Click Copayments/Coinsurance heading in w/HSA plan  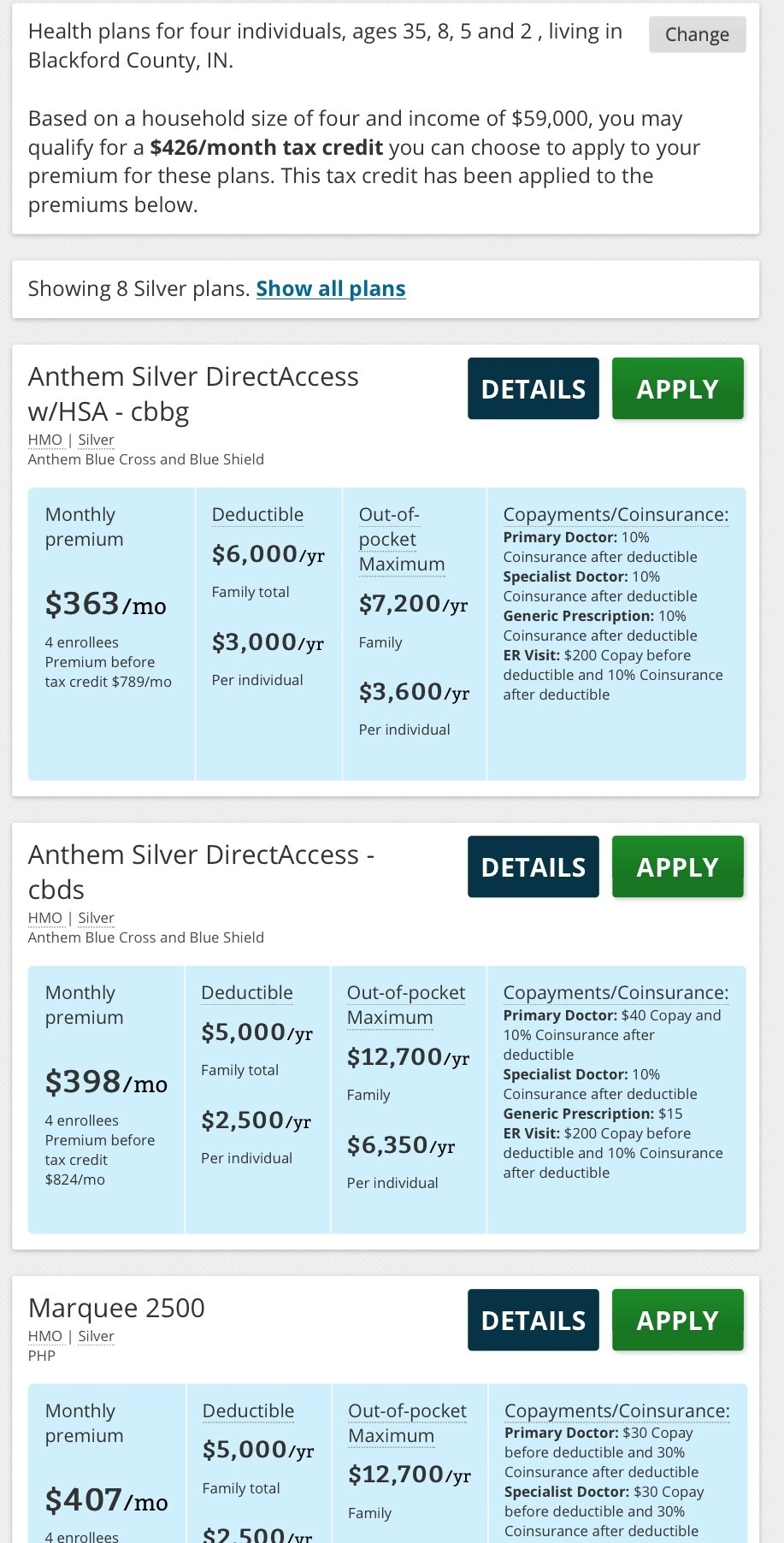point(616,515)
